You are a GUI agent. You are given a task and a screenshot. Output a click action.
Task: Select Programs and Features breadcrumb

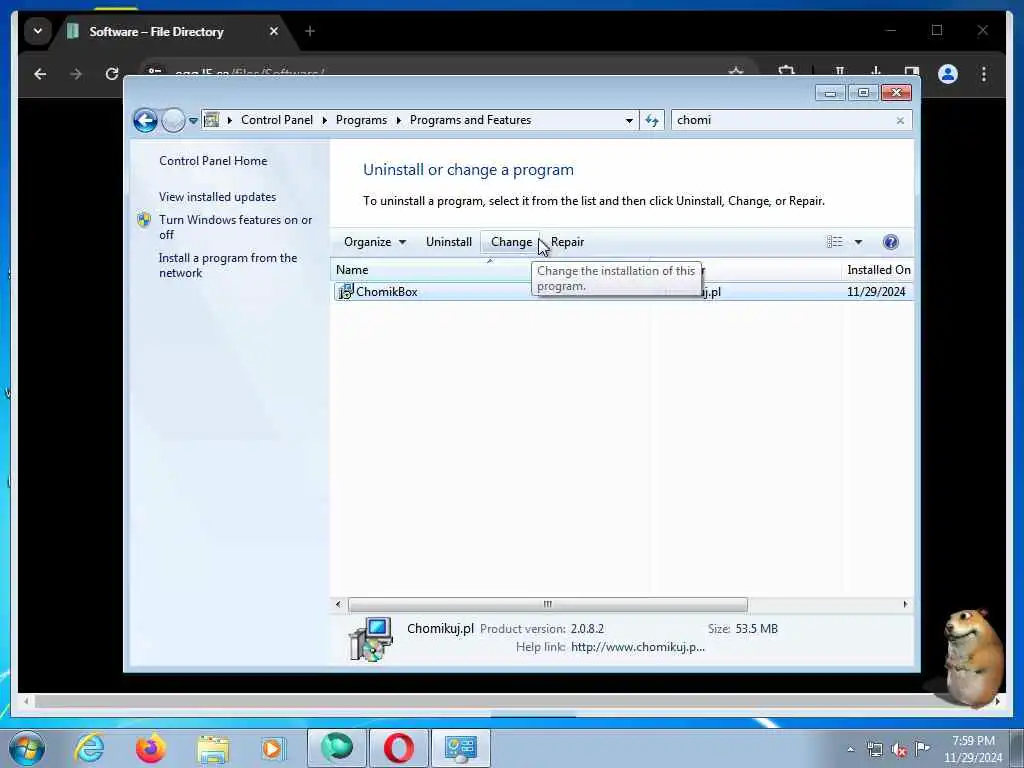pos(470,120)
